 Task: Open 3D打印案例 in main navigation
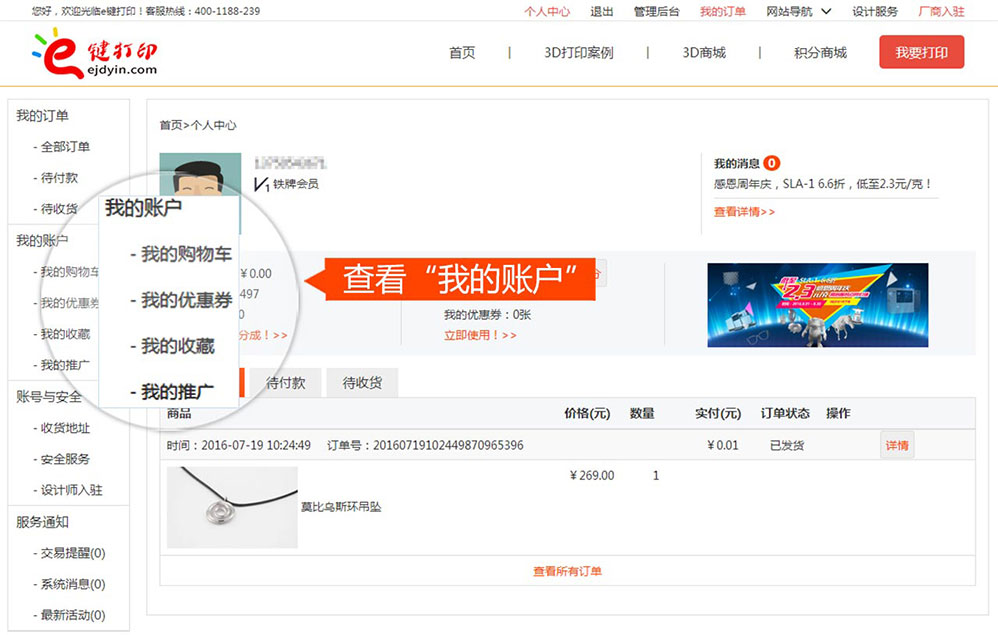coord(578,53)
